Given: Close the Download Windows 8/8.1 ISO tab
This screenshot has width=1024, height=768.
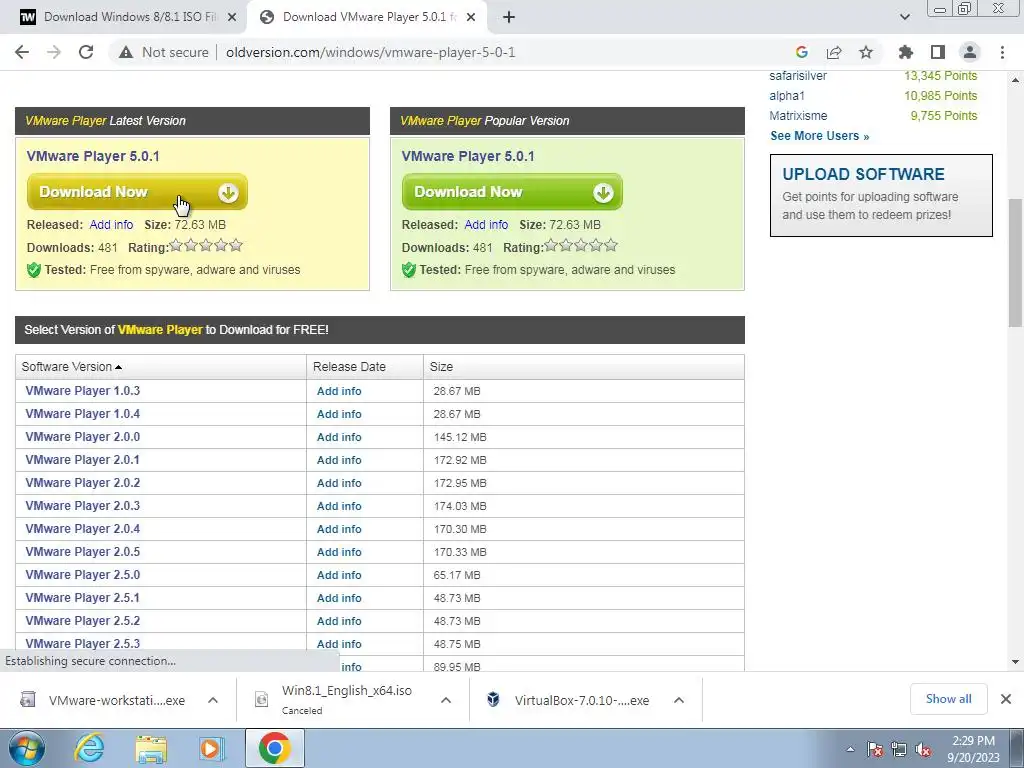Looking at the screenshot, I should tap(232, 18).
